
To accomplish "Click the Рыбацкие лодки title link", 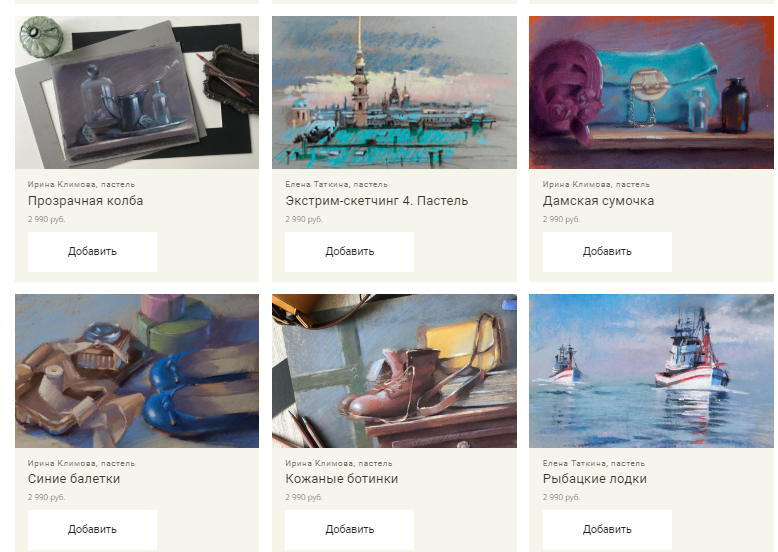I will pyautogui.click(x=594, y=479).
